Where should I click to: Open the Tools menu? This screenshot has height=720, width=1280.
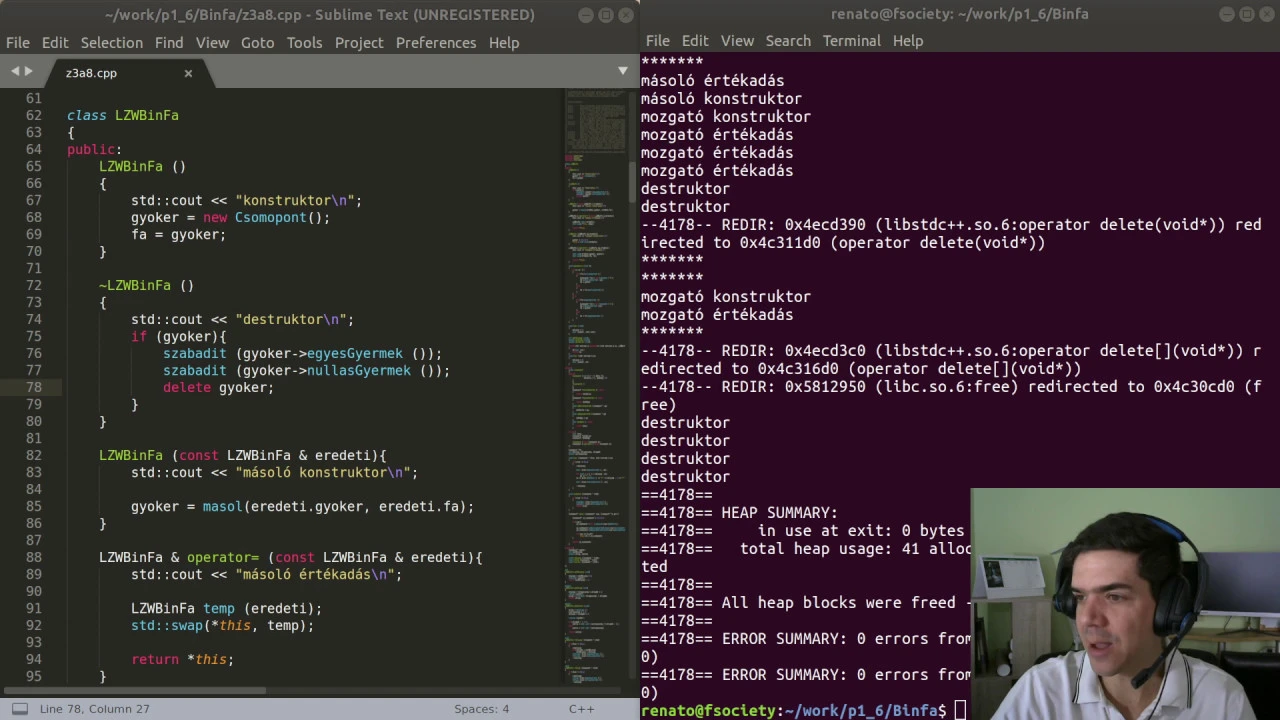click(x=304, y=43)
